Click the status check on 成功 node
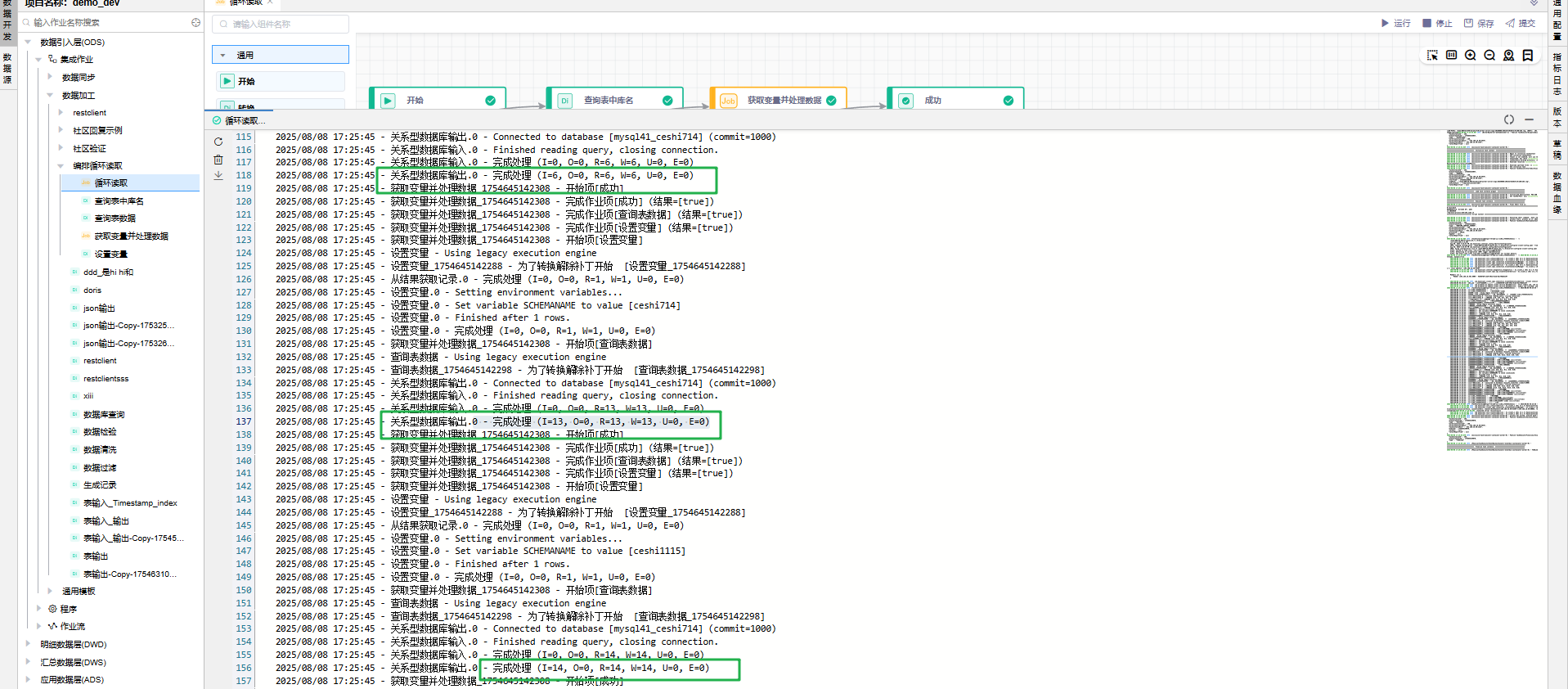This screenshot has height=689, width=1568. (1009, 101)
